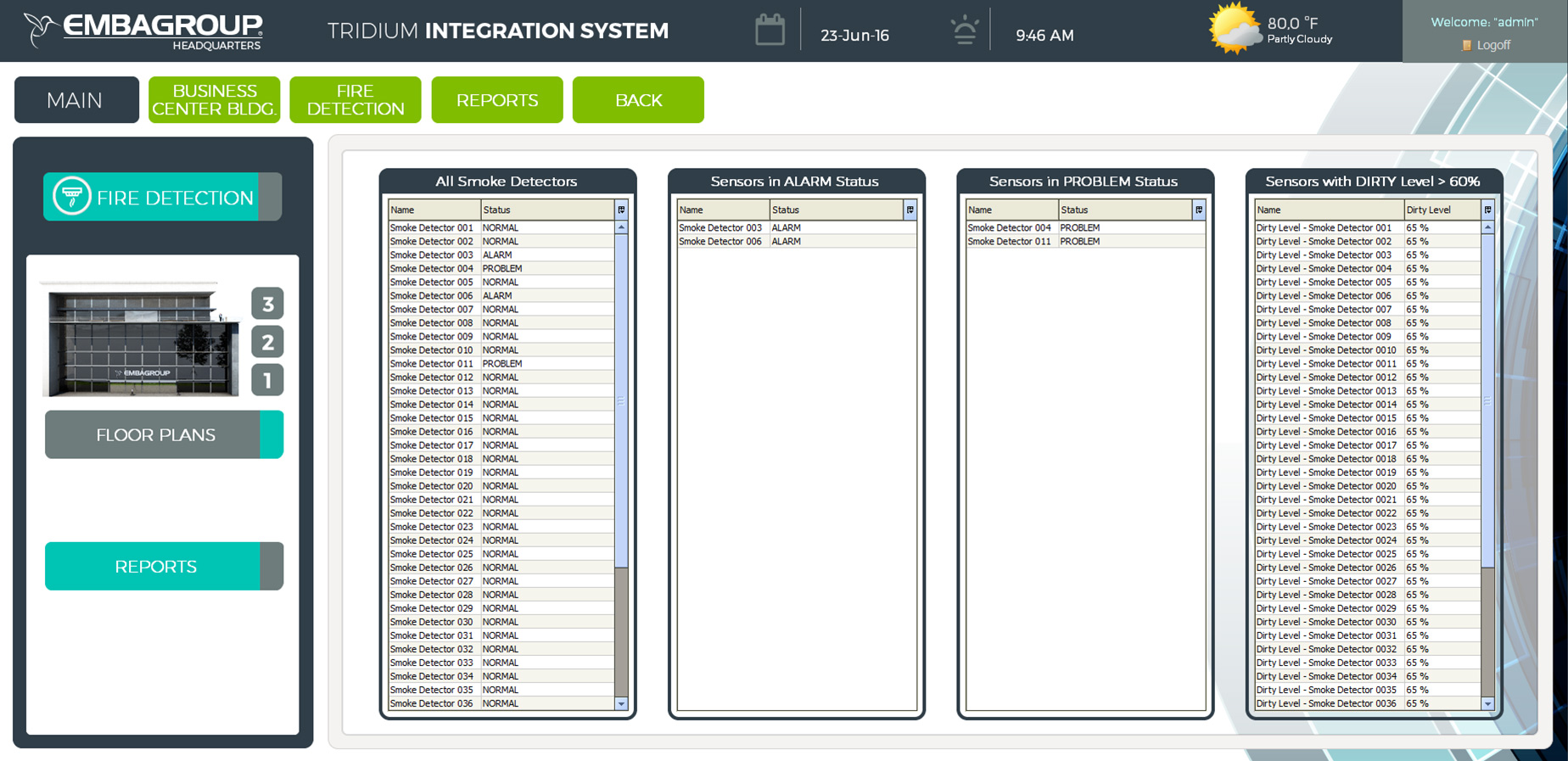Sort ALARM sensors by Status column
The image size is (1568, 761).
point(836,210)
